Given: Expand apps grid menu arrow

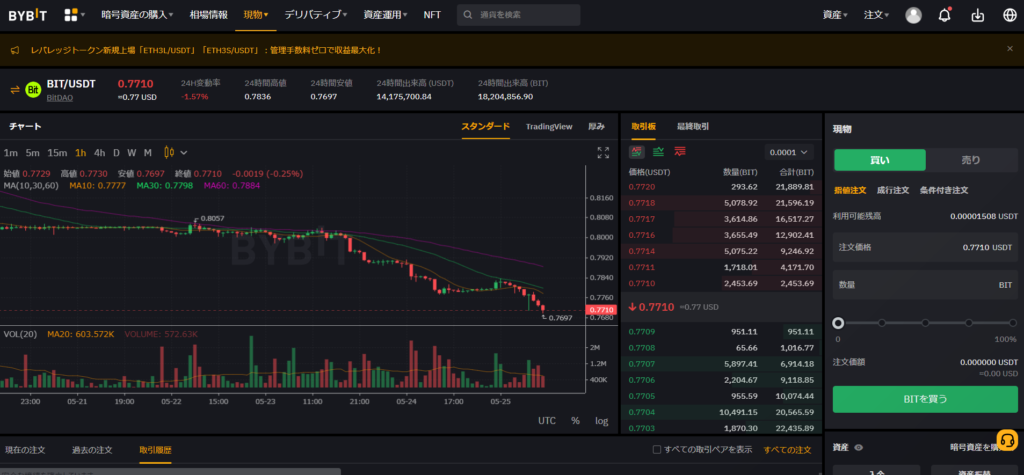Looking at the screenshot, I should 83,15.
